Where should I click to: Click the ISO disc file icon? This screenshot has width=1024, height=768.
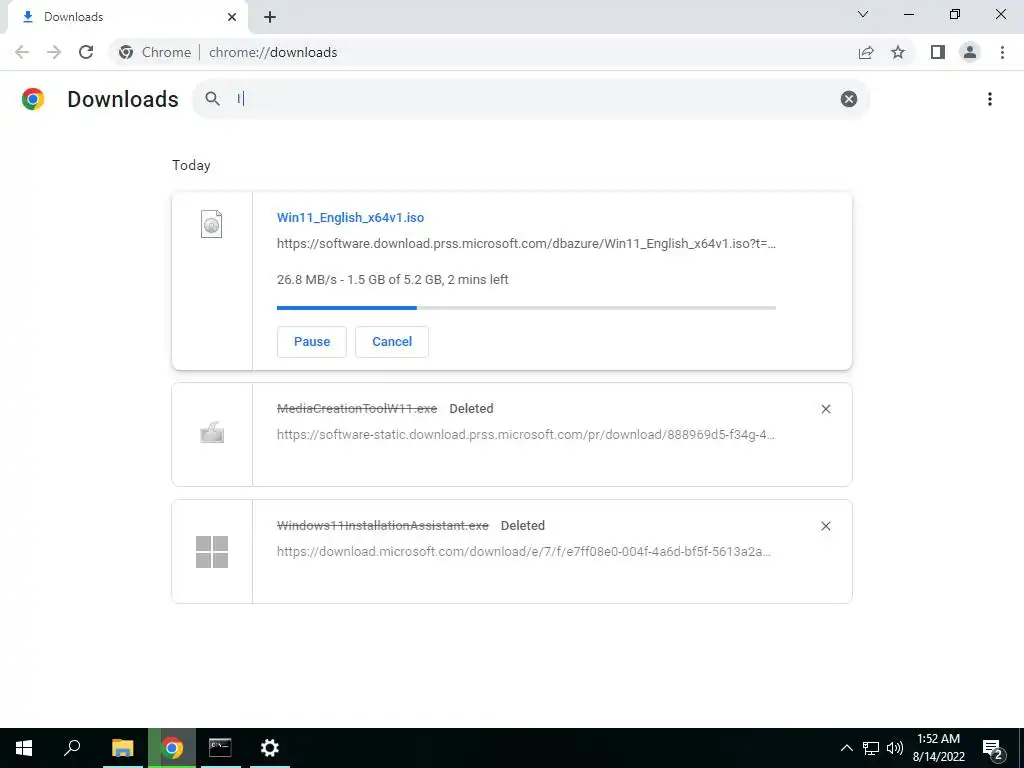[212, 224]
